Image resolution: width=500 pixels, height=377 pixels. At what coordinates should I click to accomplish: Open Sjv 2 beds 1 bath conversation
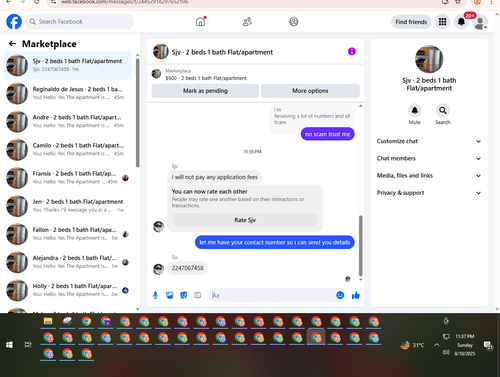click(67, 65)
